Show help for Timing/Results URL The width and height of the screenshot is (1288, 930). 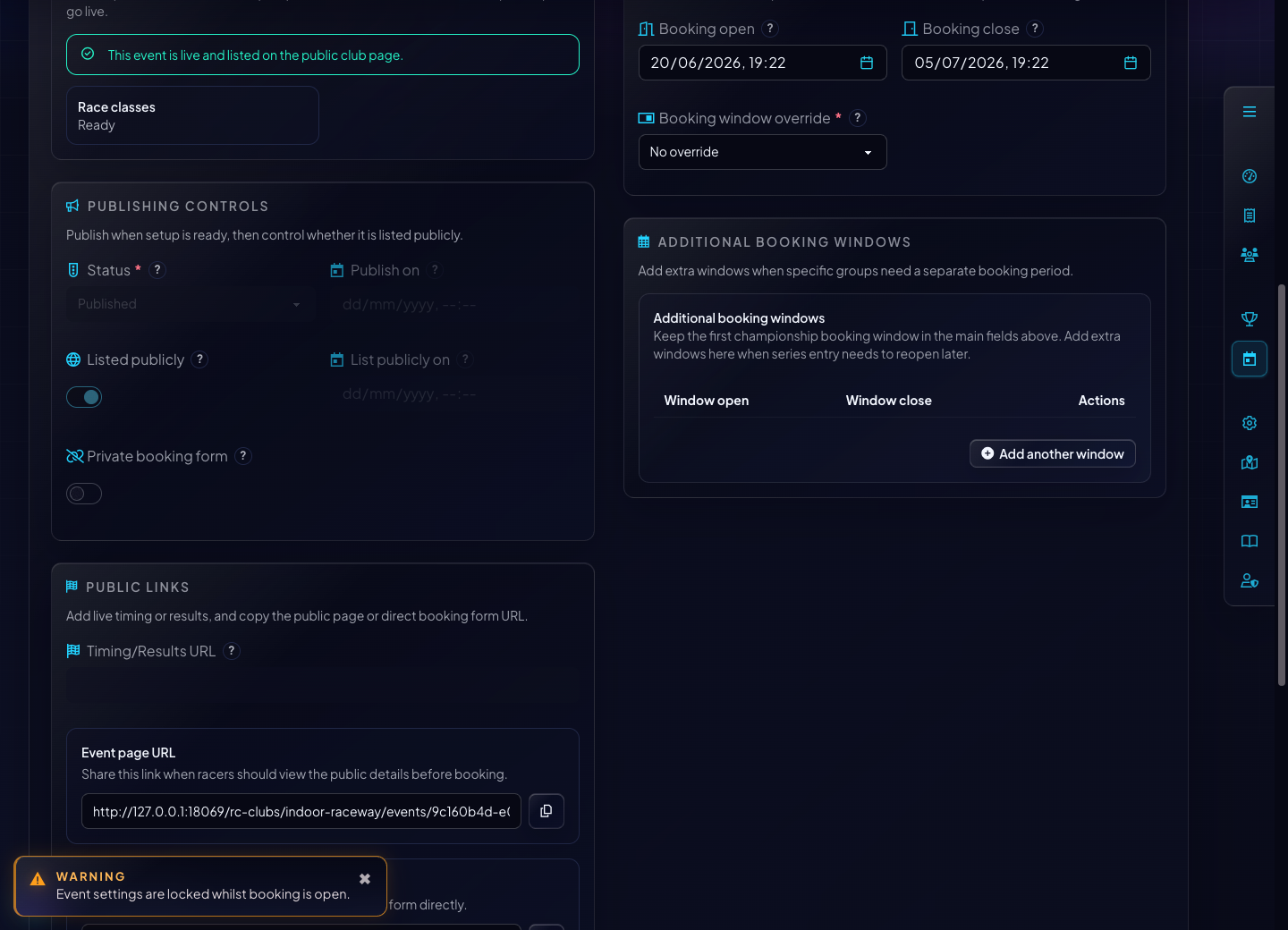click(x=232, y=651)
